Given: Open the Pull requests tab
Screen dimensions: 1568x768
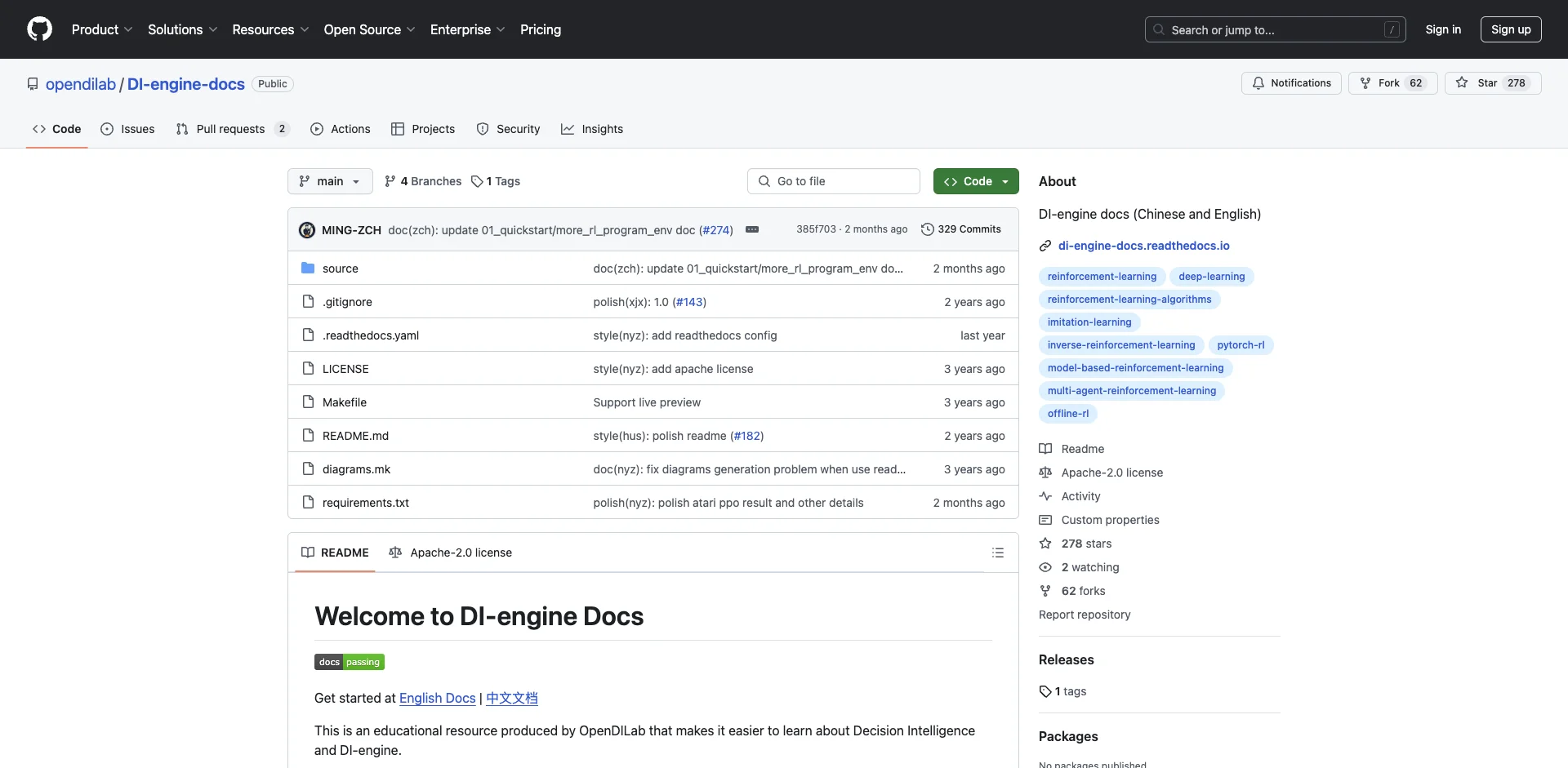Looking at the screenshot, I should tap(233, 129).
